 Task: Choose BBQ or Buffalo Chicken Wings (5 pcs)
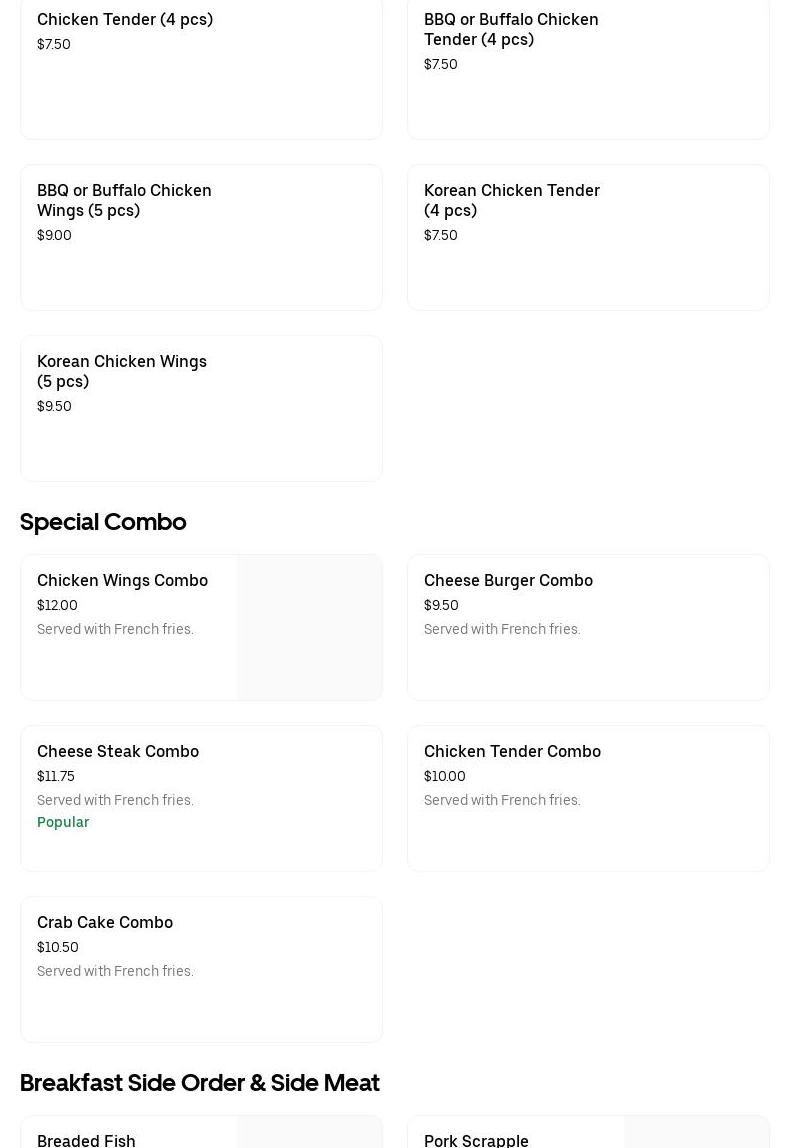(124, 200)
